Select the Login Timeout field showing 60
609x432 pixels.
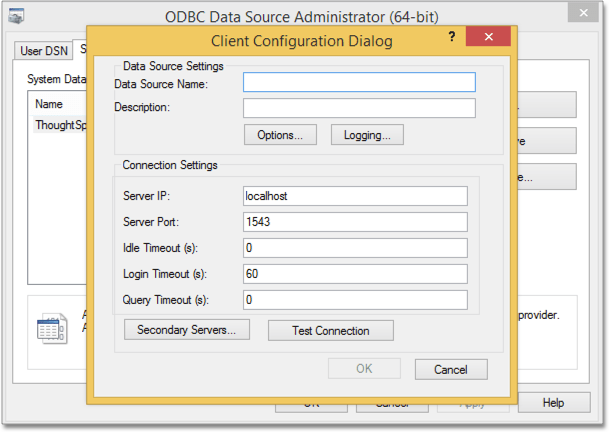(x=355, y=274)
